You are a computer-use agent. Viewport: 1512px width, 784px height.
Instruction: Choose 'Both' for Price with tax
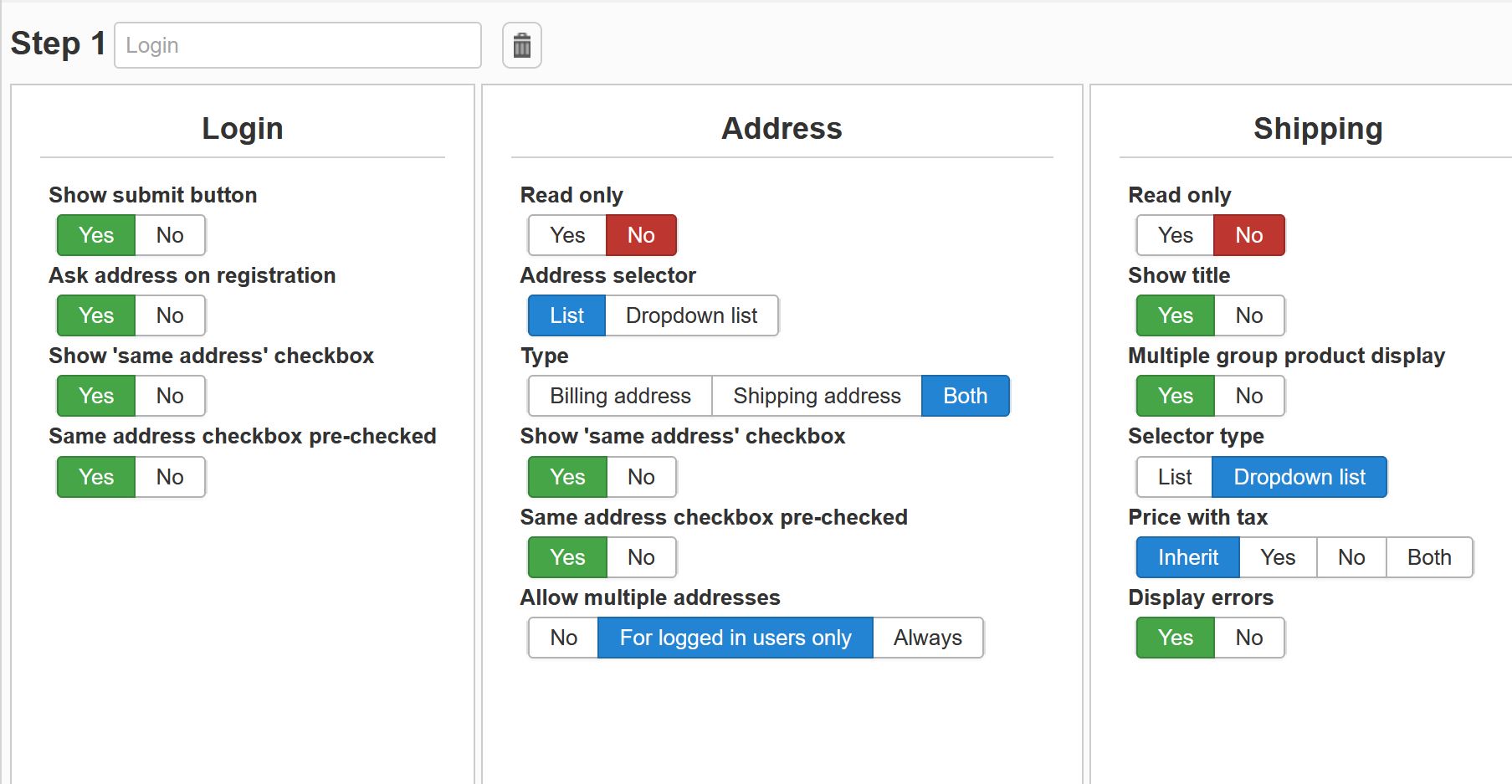coord(1428,557)
